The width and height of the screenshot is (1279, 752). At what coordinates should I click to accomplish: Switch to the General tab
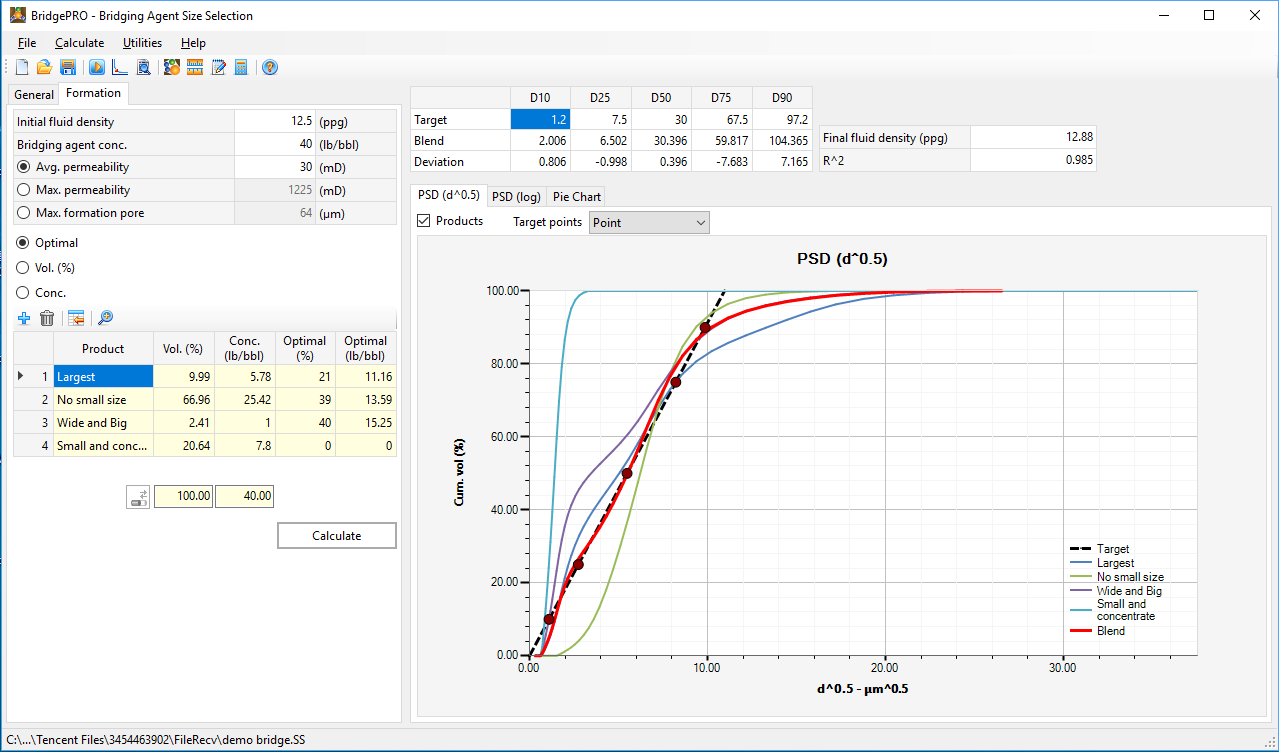coord(34,95)
